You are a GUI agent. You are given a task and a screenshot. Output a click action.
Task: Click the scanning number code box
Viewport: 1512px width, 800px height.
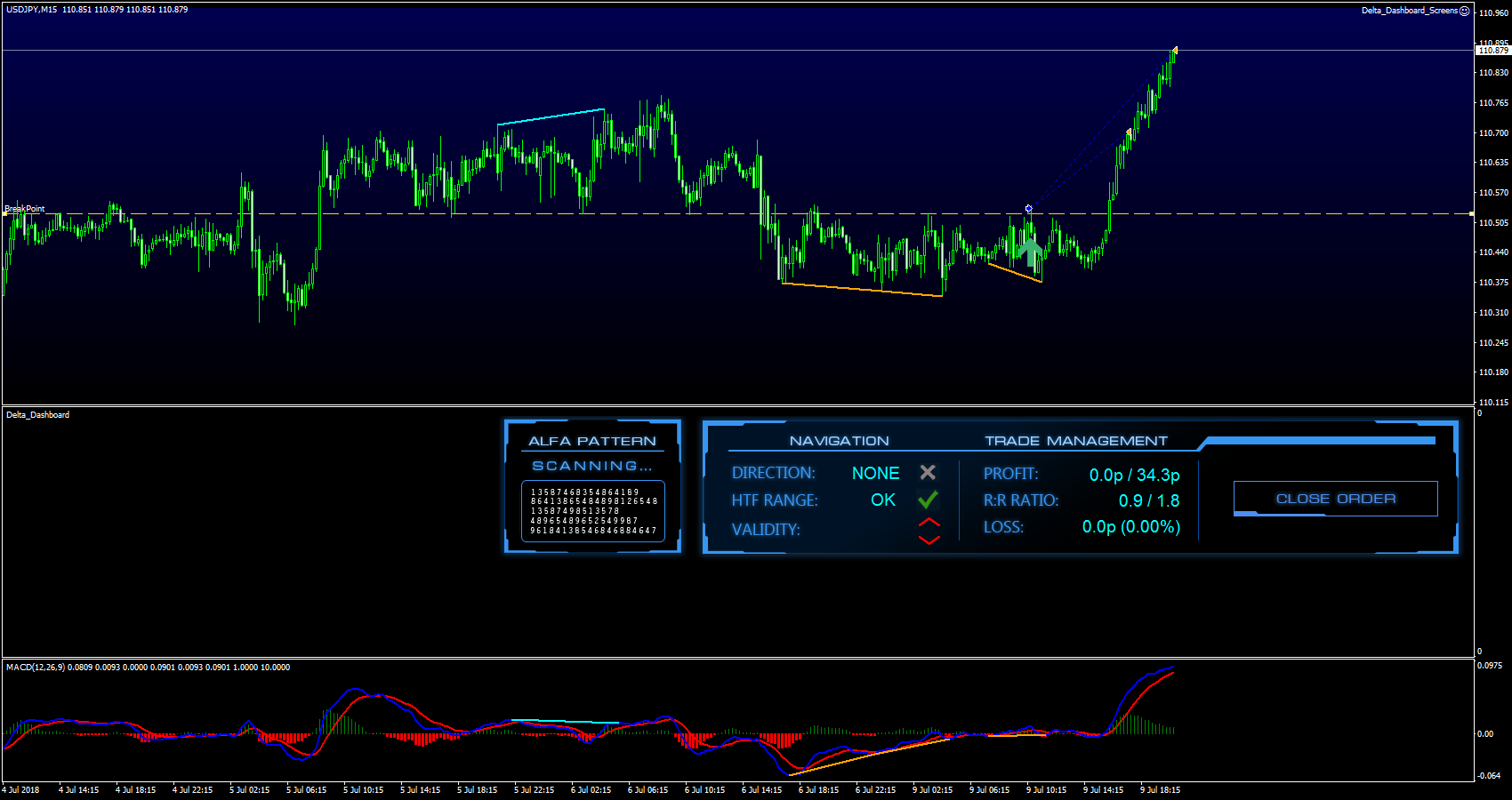click(x=592, y=511)
